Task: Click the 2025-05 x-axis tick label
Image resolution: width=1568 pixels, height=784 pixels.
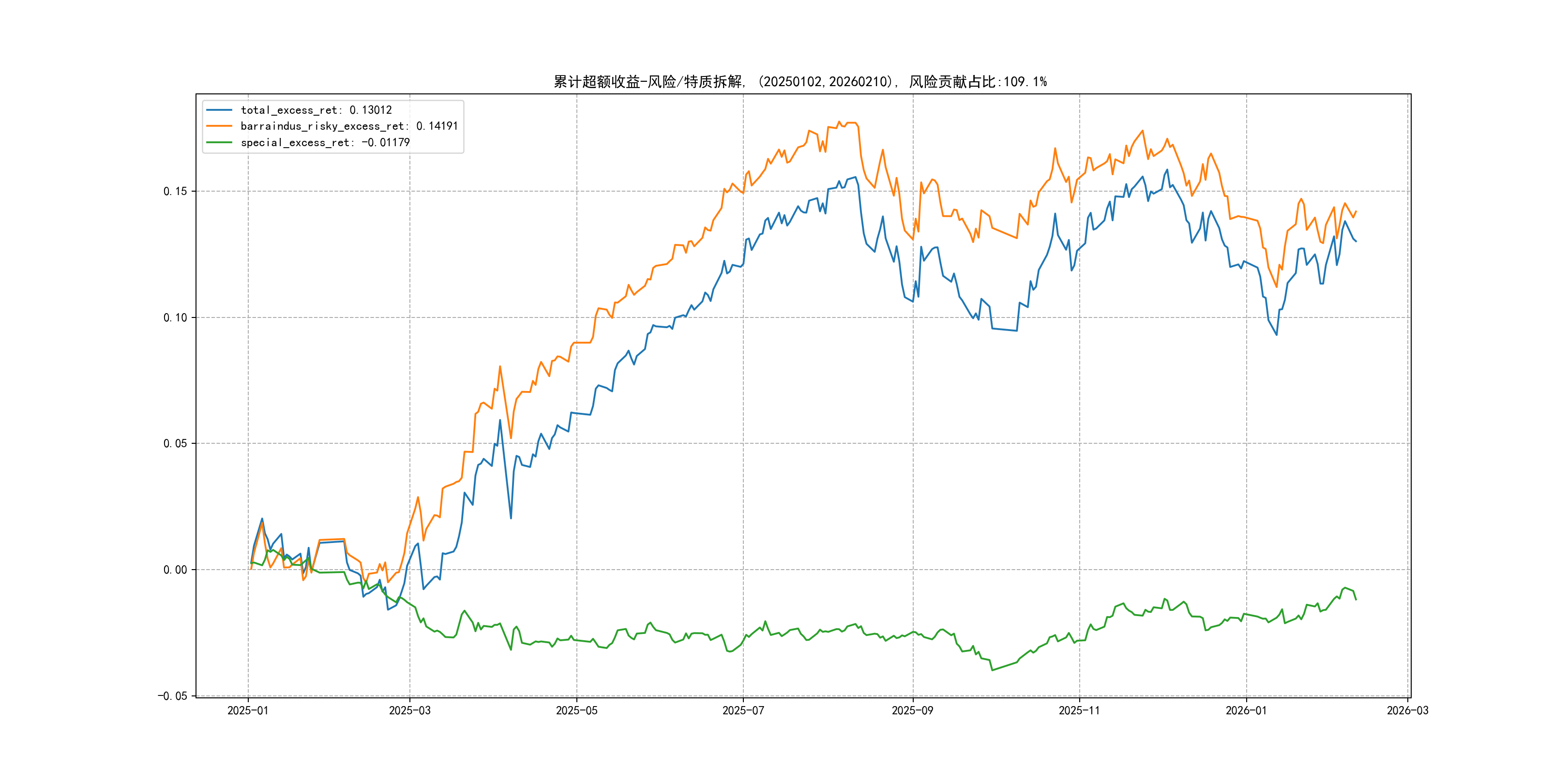Action: pyautogui.click(x=576, y=710)
